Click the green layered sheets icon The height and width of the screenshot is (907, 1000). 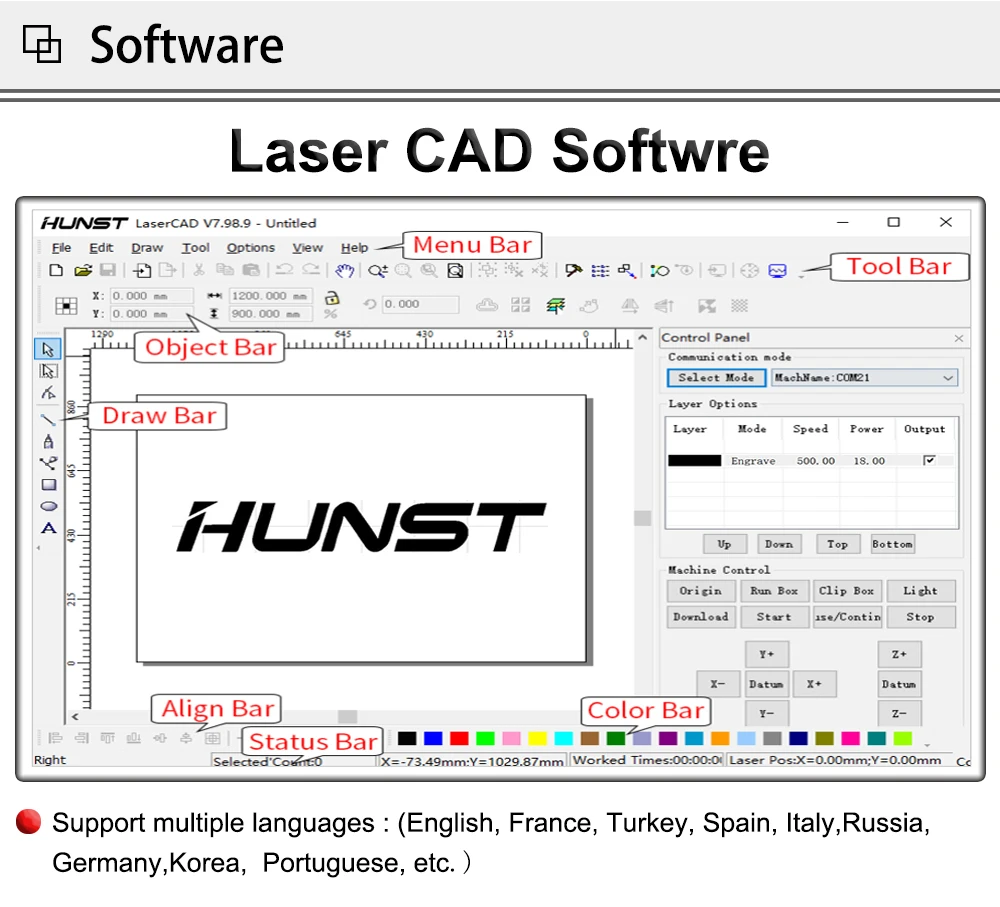click(555, 306)
